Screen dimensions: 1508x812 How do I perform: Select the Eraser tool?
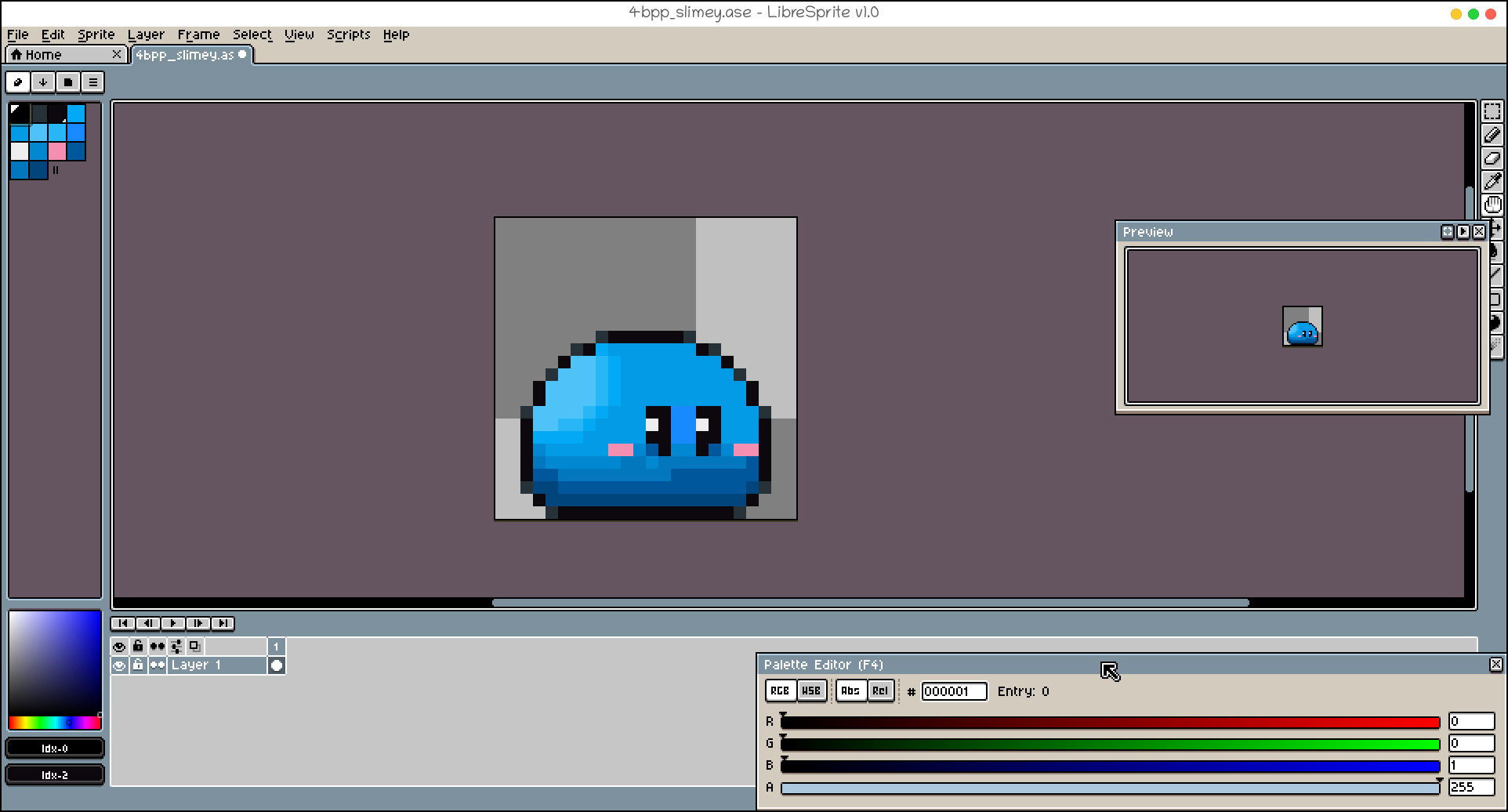tap(1492, 158)
